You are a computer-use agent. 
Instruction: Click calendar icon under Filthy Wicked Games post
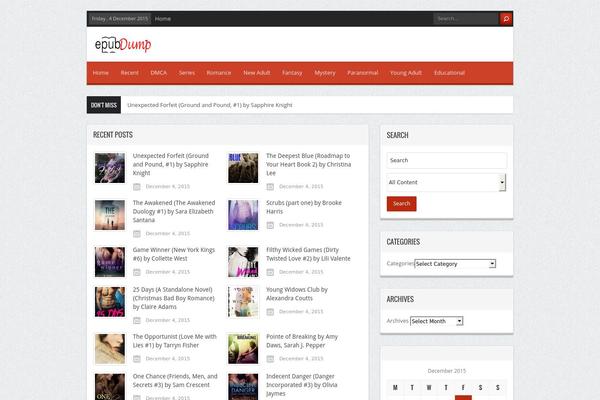tap(270, 272)
